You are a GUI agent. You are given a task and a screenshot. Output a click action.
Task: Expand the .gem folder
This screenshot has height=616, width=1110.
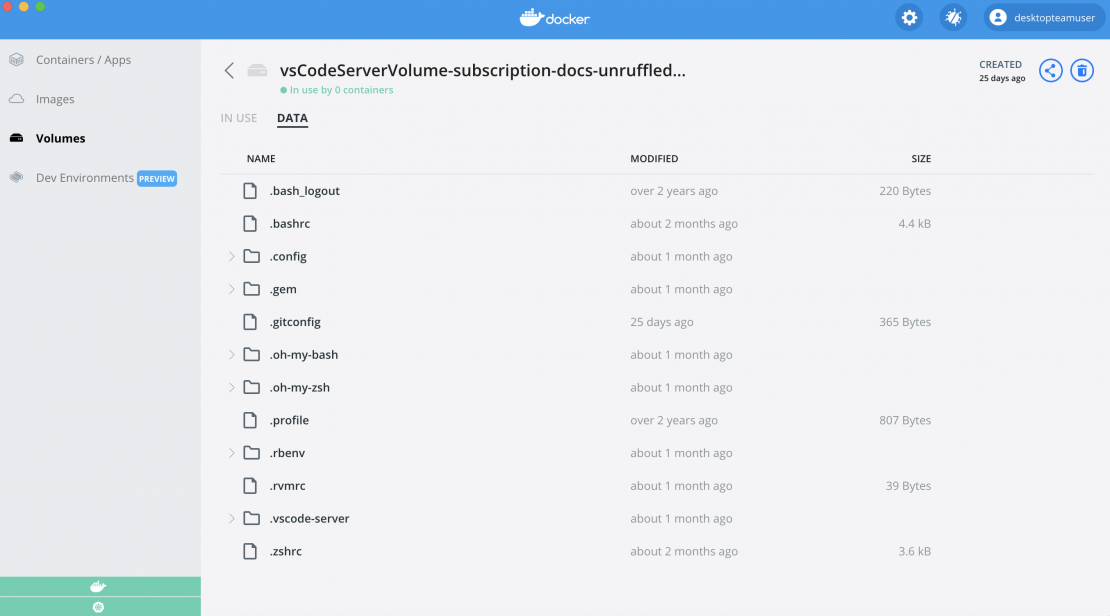(x=231, y=289)
